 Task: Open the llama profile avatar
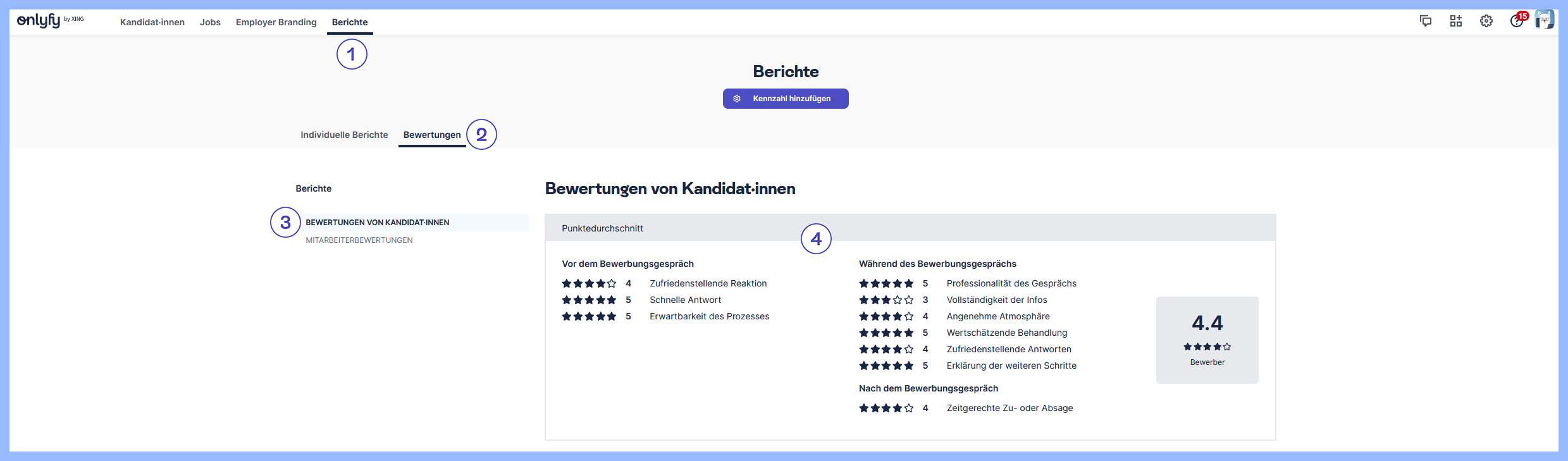[x=1545, y=20]
